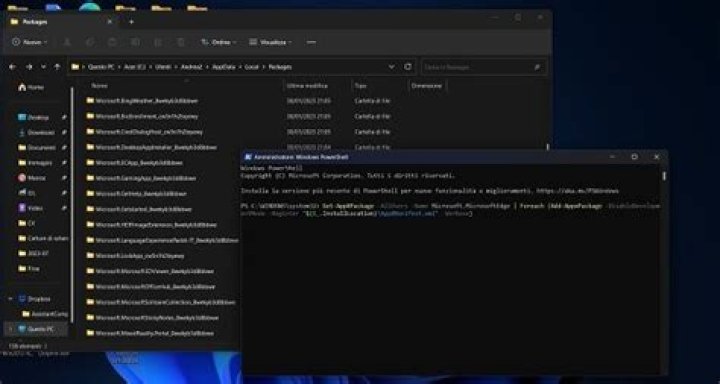The height and width of the screenshot is (384, 720).
Task: Select the Microsoft.GetHelp folder
Action: [x=136, y=194]
